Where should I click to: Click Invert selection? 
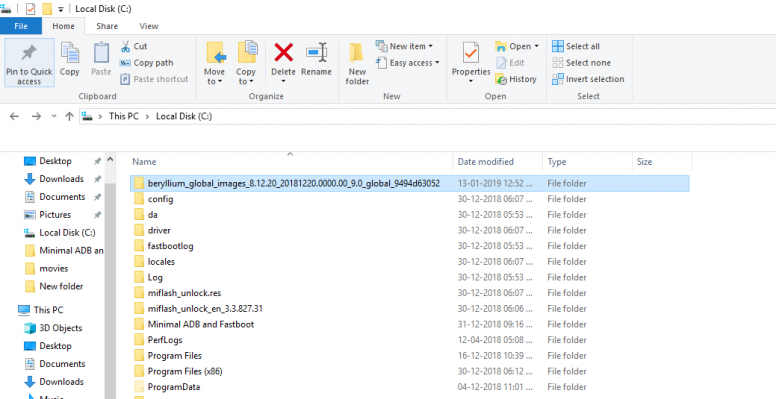[588, 79]
